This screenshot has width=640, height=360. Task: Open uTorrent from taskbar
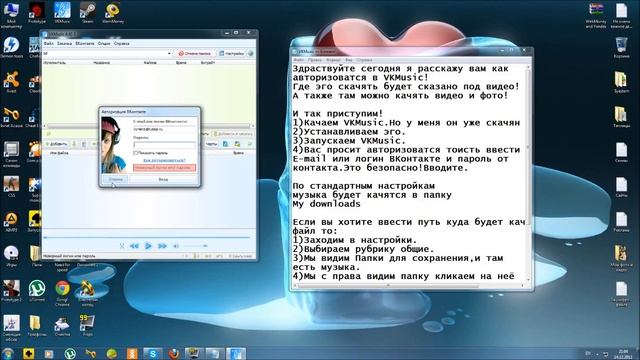70,353
